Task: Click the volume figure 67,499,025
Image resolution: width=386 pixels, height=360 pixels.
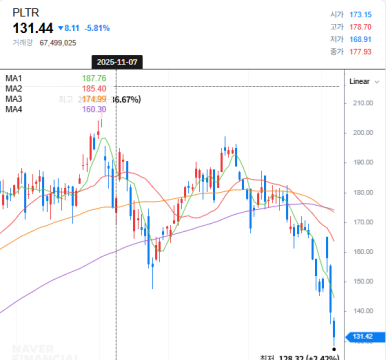Action: 58,43
